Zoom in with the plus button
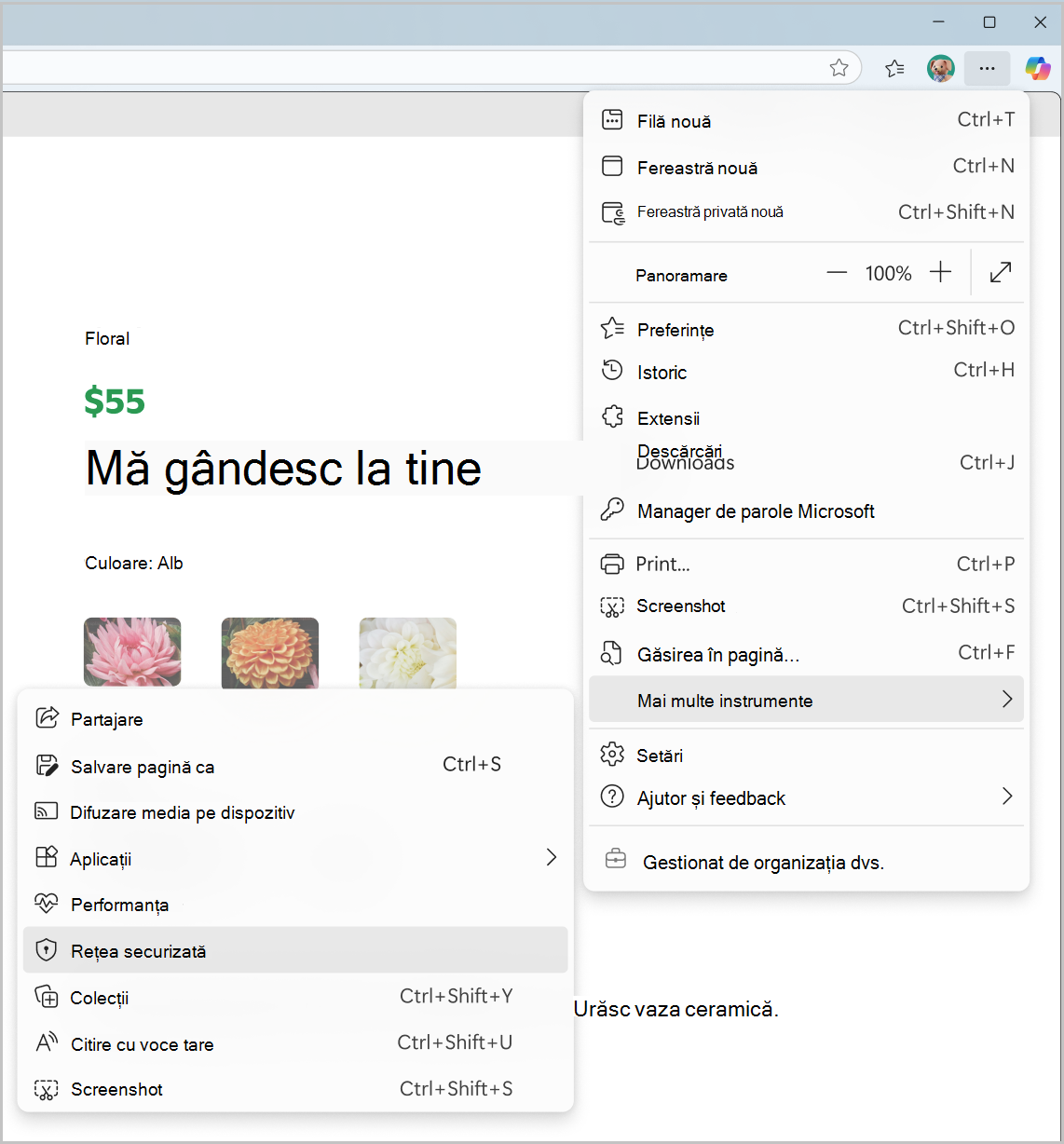 (x=941, y=272)
